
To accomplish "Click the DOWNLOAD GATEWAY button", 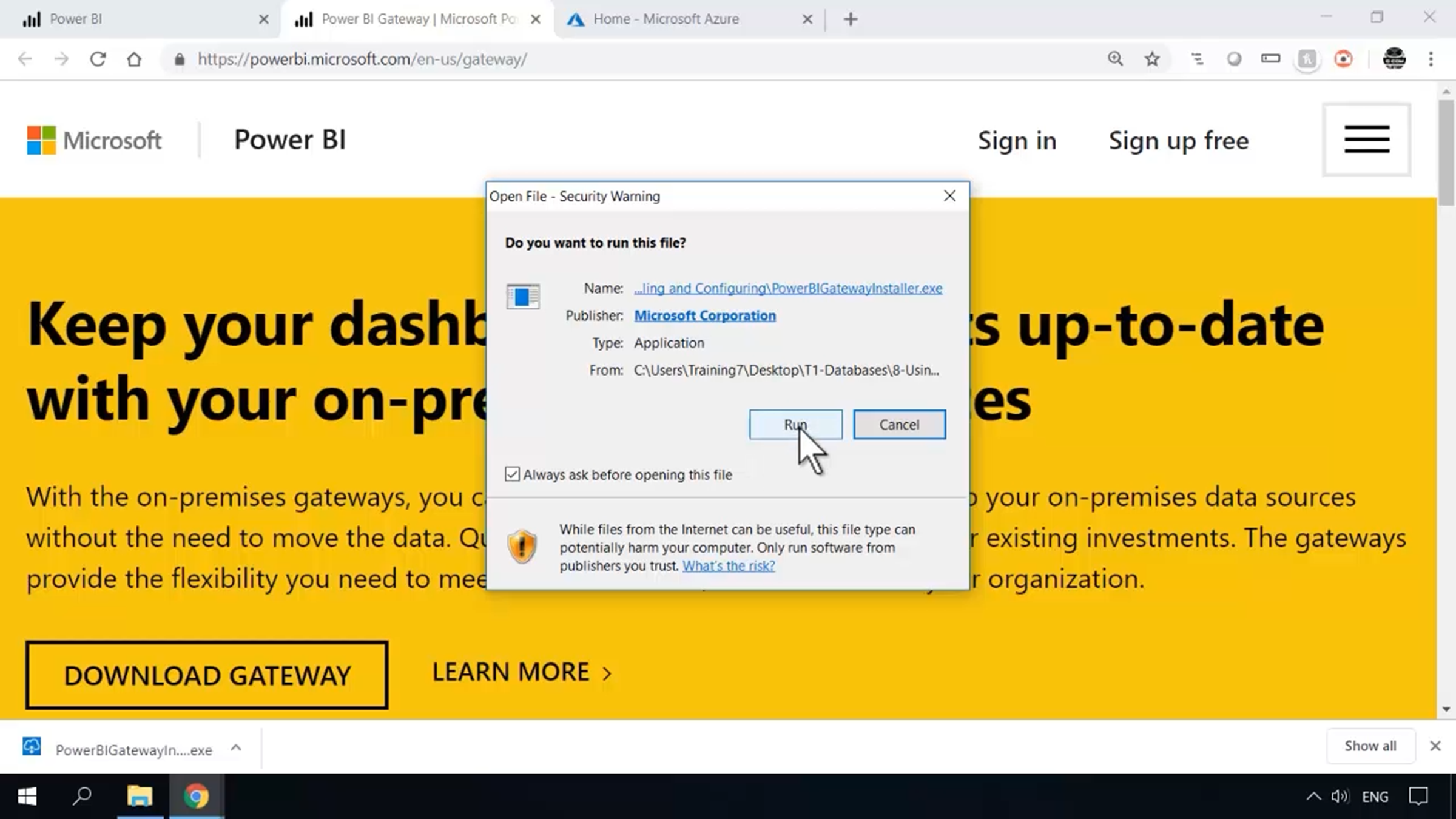I will (207, 675).
